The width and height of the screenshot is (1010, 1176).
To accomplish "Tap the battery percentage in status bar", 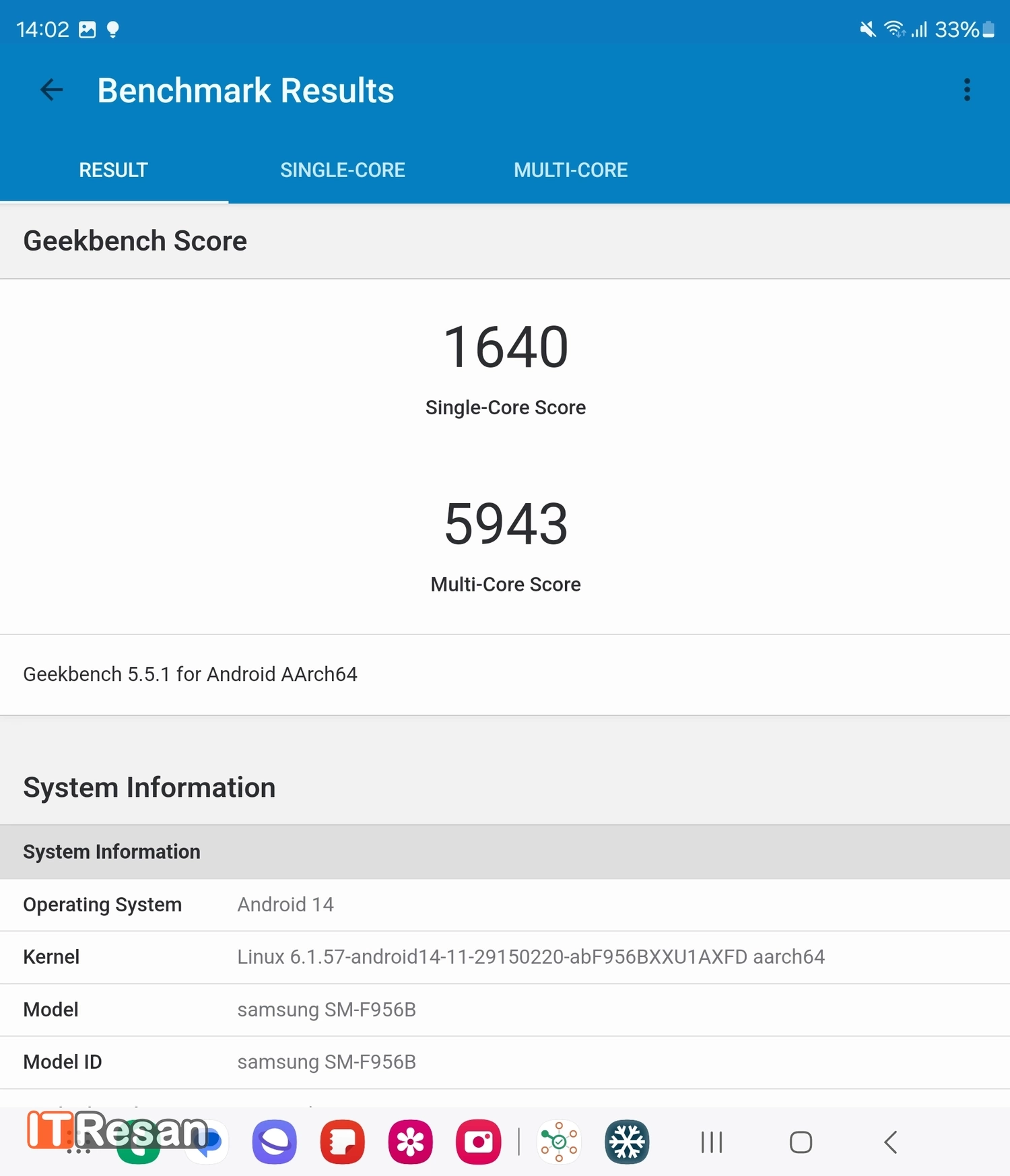I will click(x=956, y=30).
